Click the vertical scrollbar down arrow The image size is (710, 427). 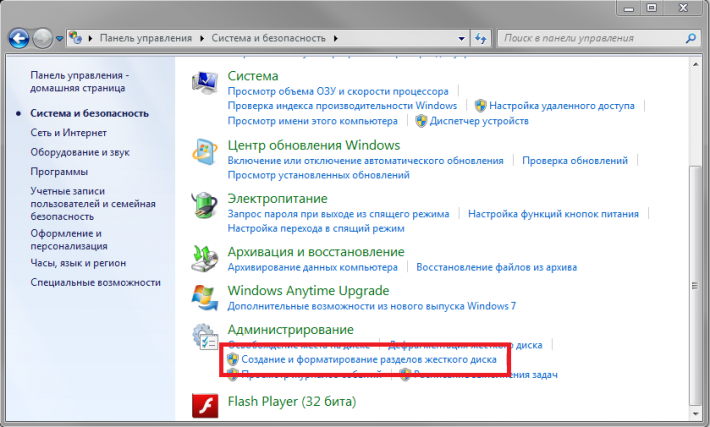(x=696, y=413)
